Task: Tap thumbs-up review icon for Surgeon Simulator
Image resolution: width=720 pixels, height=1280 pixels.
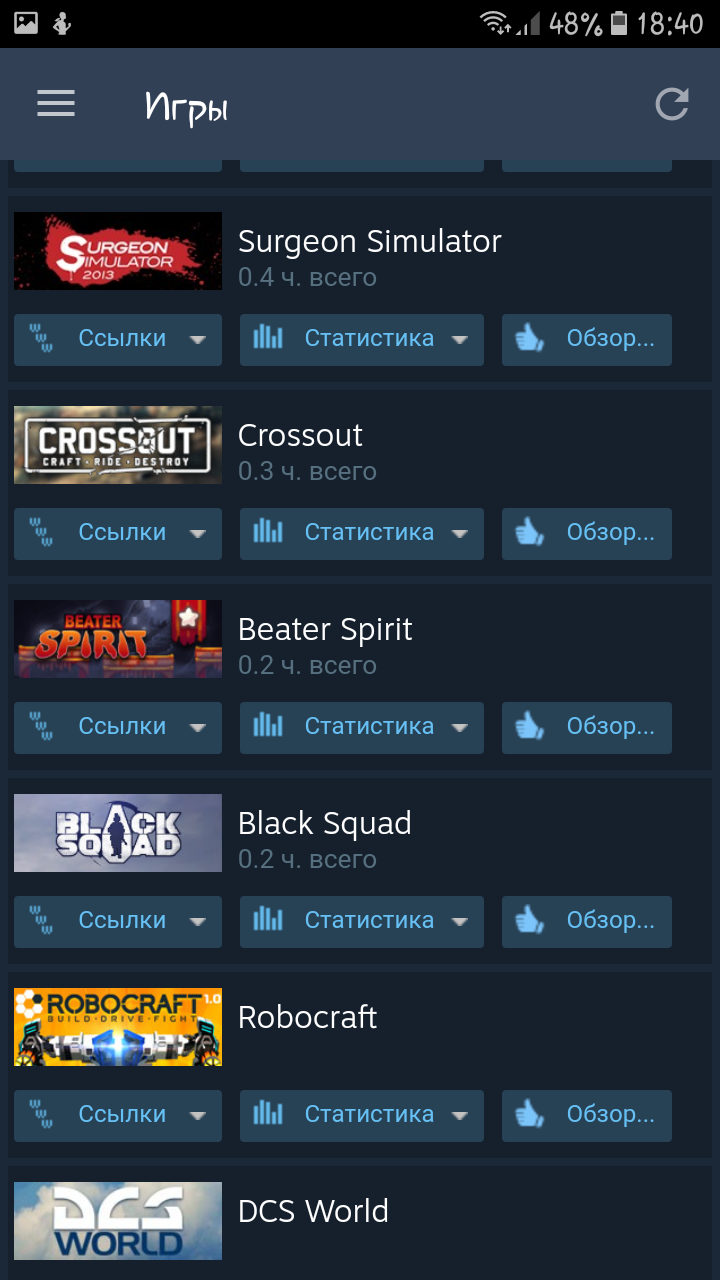Action: pyautogui.click(x=529, y=339)
